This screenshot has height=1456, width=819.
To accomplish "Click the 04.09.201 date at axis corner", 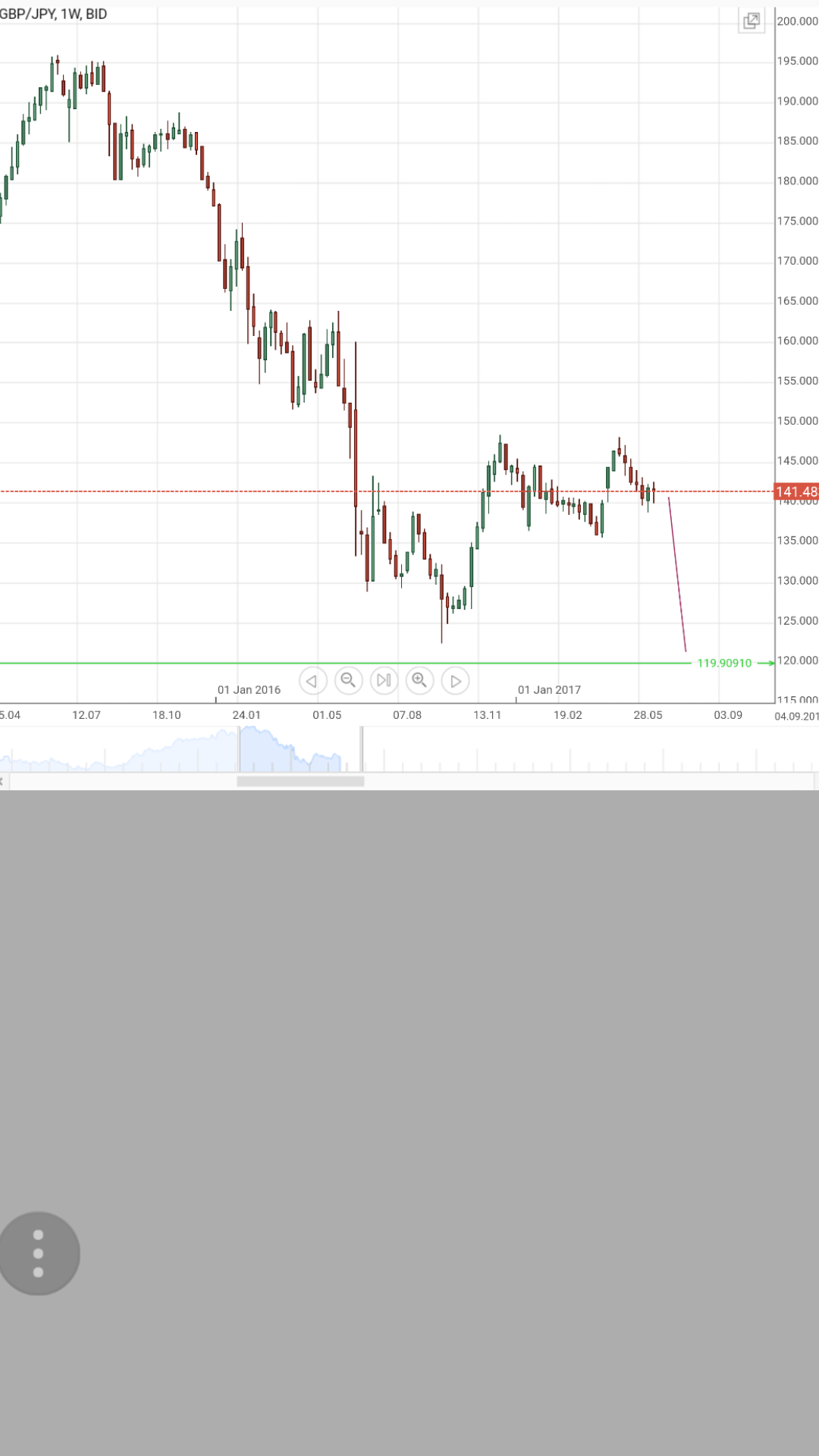I will click(x=796, y=716).
